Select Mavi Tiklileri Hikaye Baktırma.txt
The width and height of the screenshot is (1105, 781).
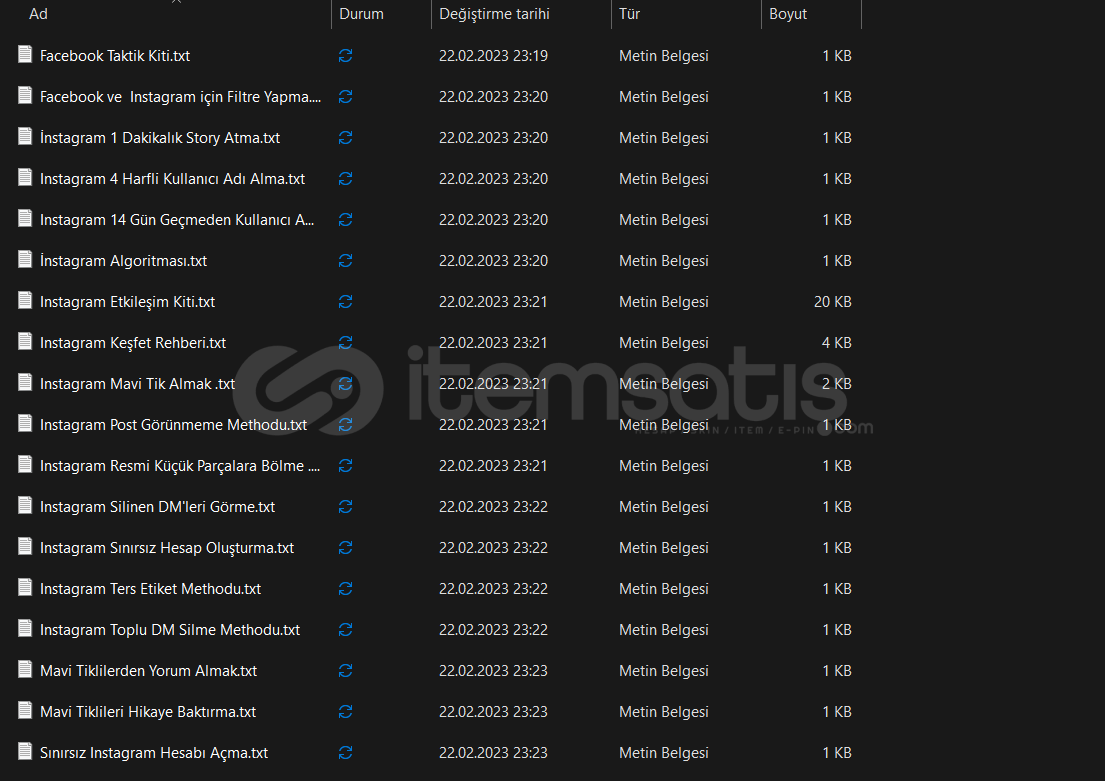coord(148,712)
